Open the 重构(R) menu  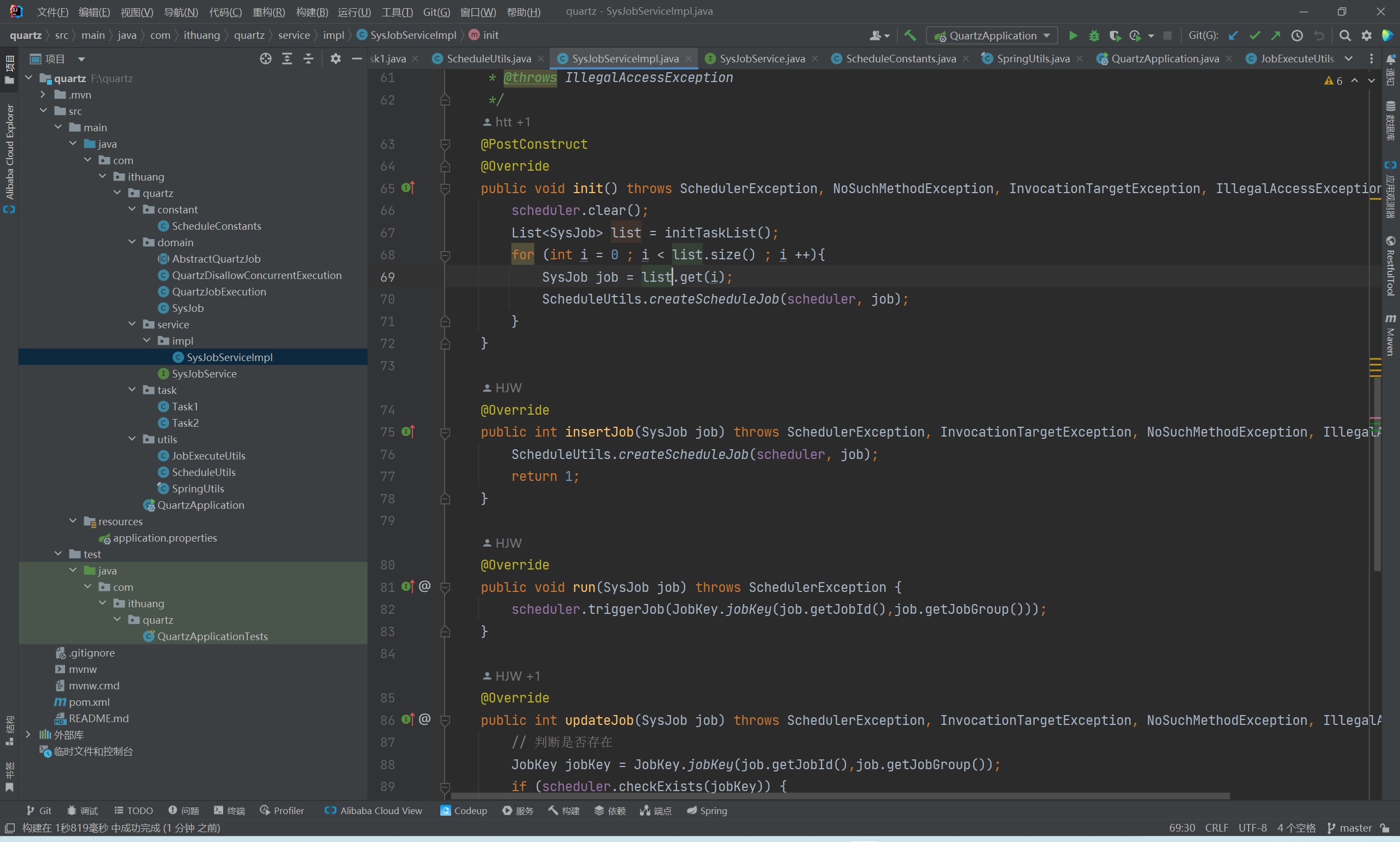point(268,12)
